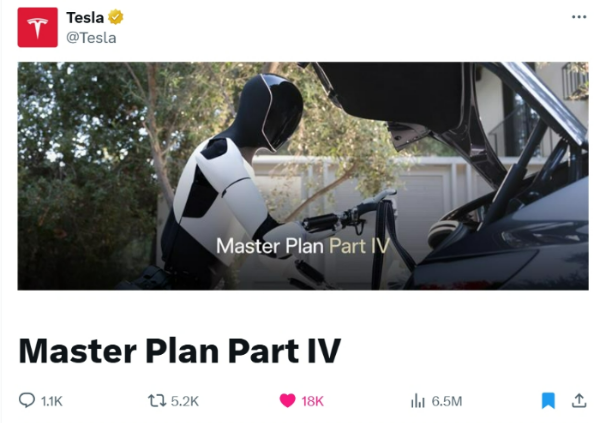Click the gold verified badge next to Tesla

pyautogui.click(x=116, y=17)
